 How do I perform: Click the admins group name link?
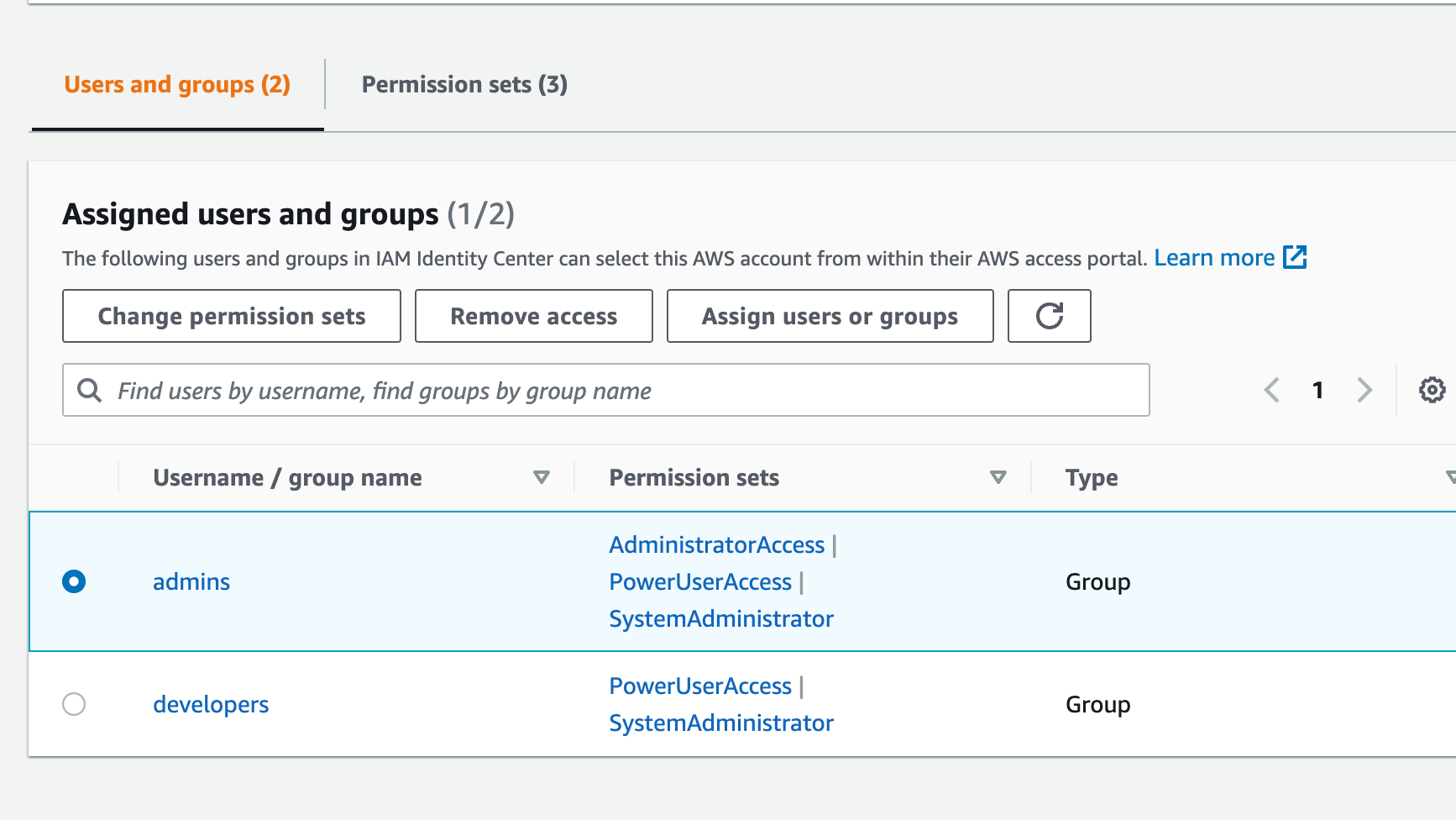tap(191, 581)
